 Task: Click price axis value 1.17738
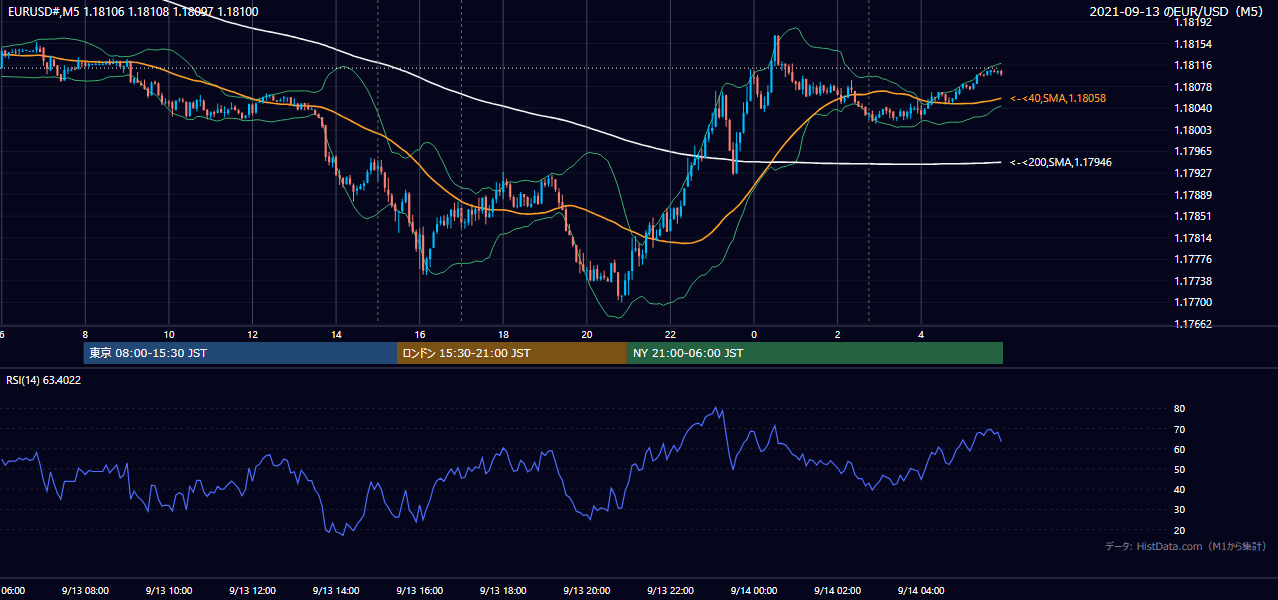click(1194, 281)
